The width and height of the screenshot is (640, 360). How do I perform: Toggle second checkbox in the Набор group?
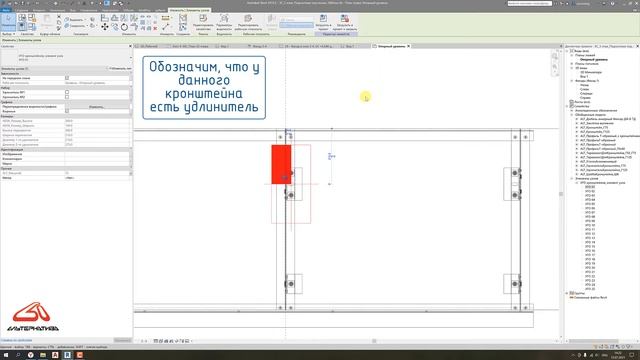click(67, 97)
